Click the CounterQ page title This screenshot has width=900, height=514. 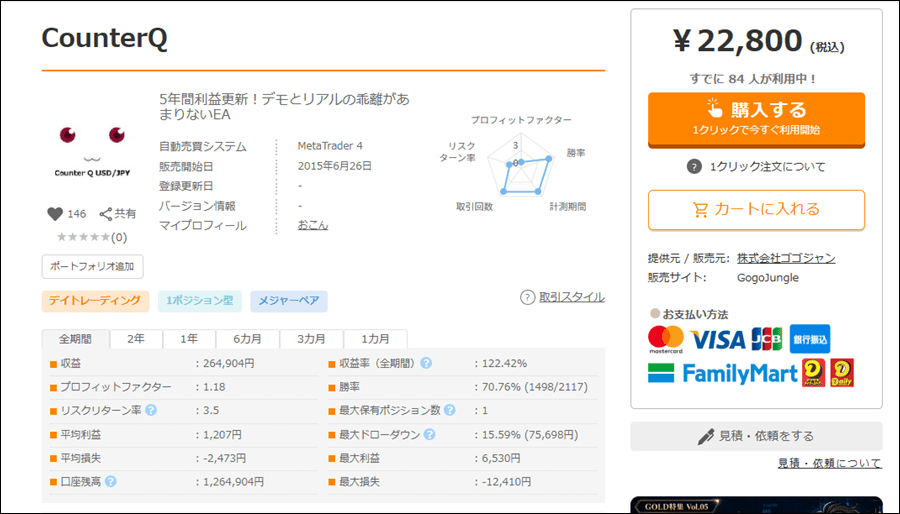(x=104, y=38)
